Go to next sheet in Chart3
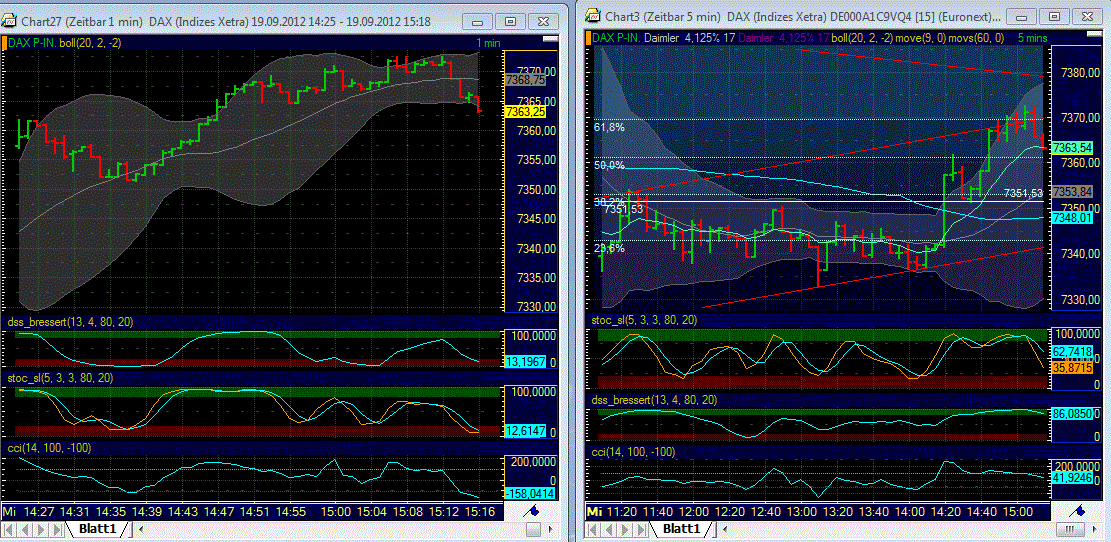 pyautogui.click(x=625, y=529)
